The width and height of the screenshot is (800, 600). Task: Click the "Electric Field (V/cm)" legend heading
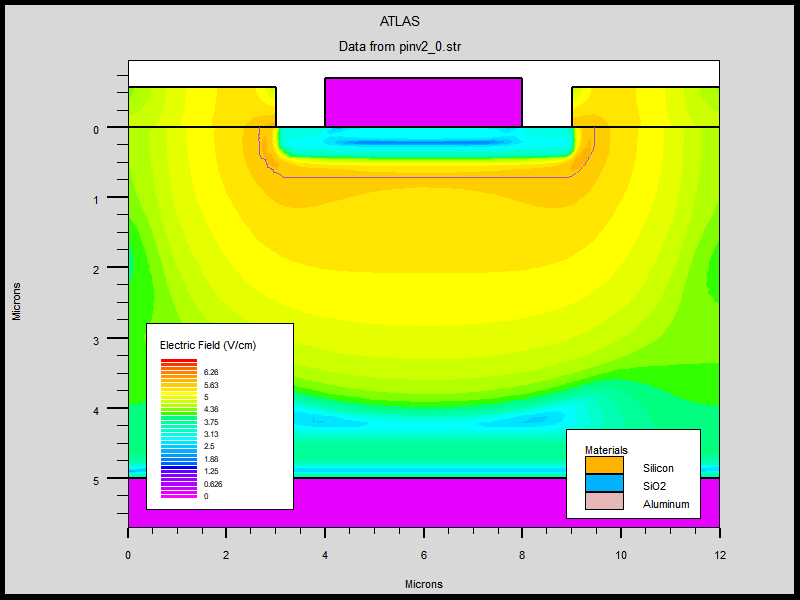click(208, 345)
